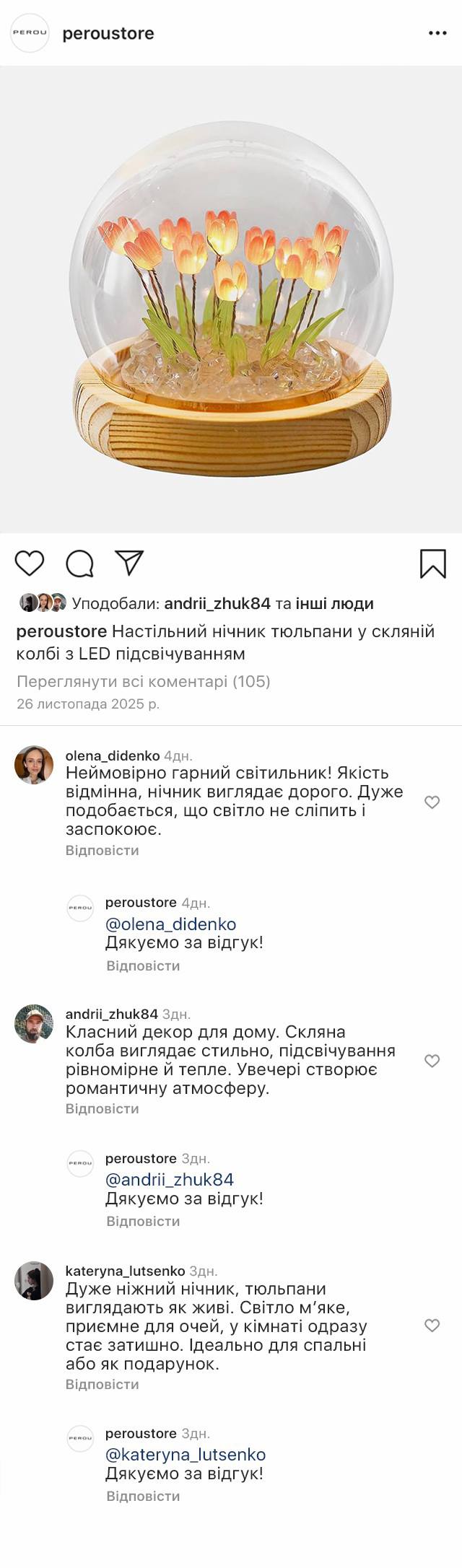Open the three-dot options menu
462x1568 pixels.
437,33
